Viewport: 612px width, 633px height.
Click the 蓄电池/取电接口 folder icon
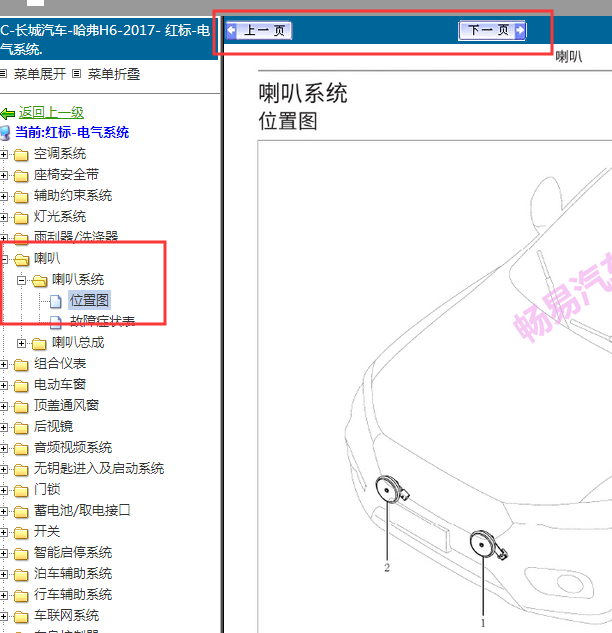click(21, 511)
